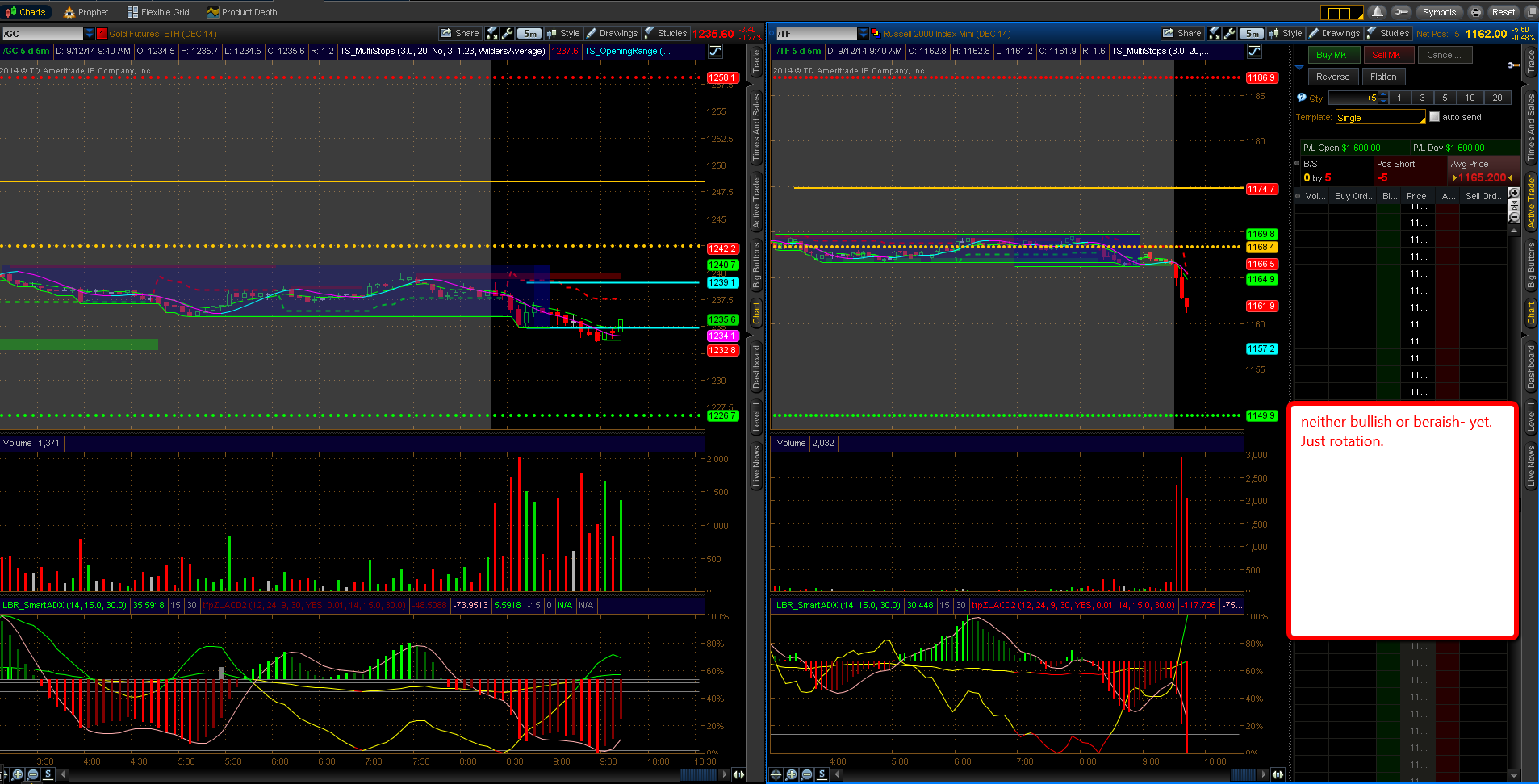Image resolution: width=1539 pixels, height=784 pixels.
Task: Click the dollar icon below /TF chart
Action: [x=822, y=774]
